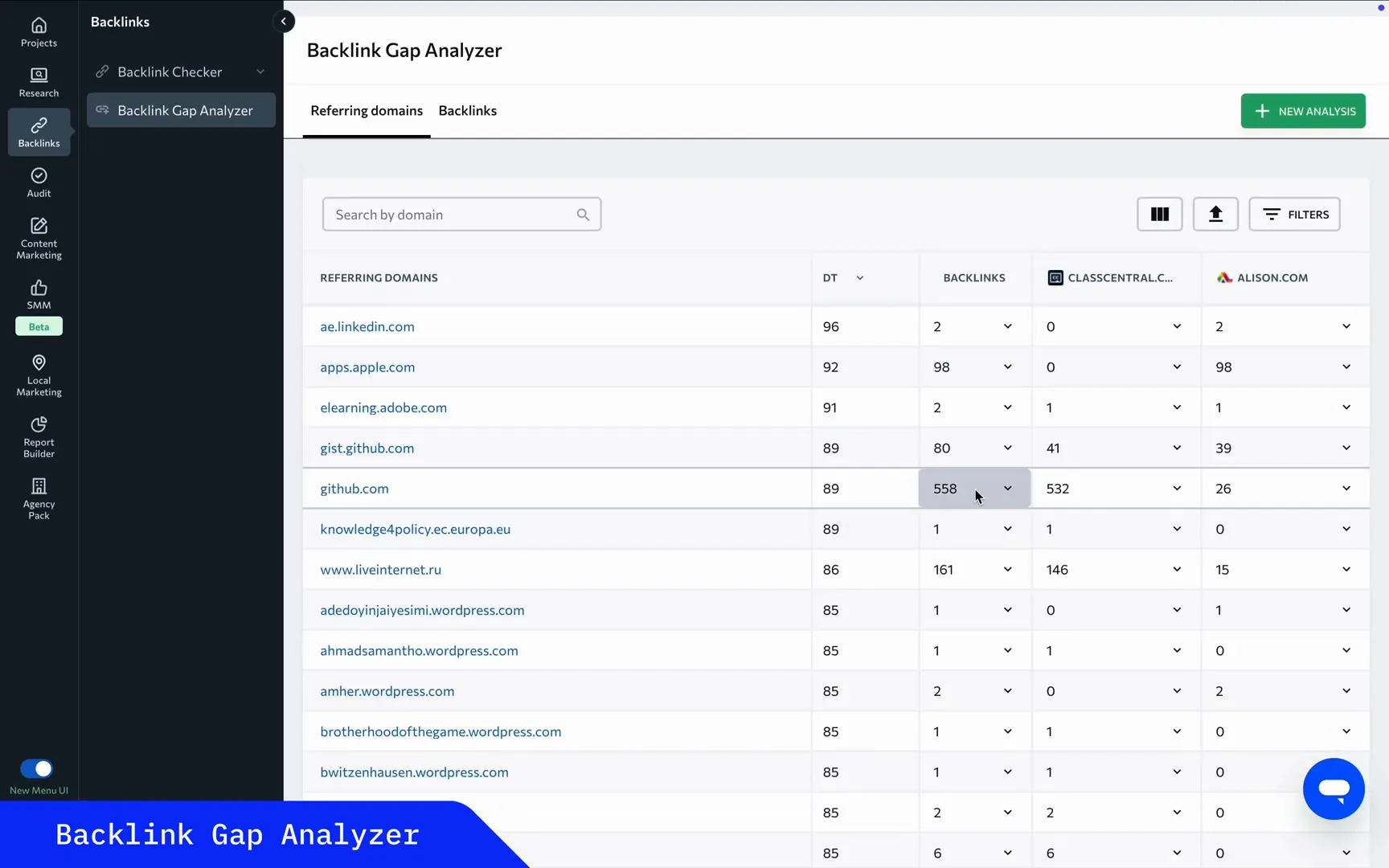Open the DT sort dropdown
Image resolution: width=1389 pixels, height=868 pixels.
coord(859,277)
